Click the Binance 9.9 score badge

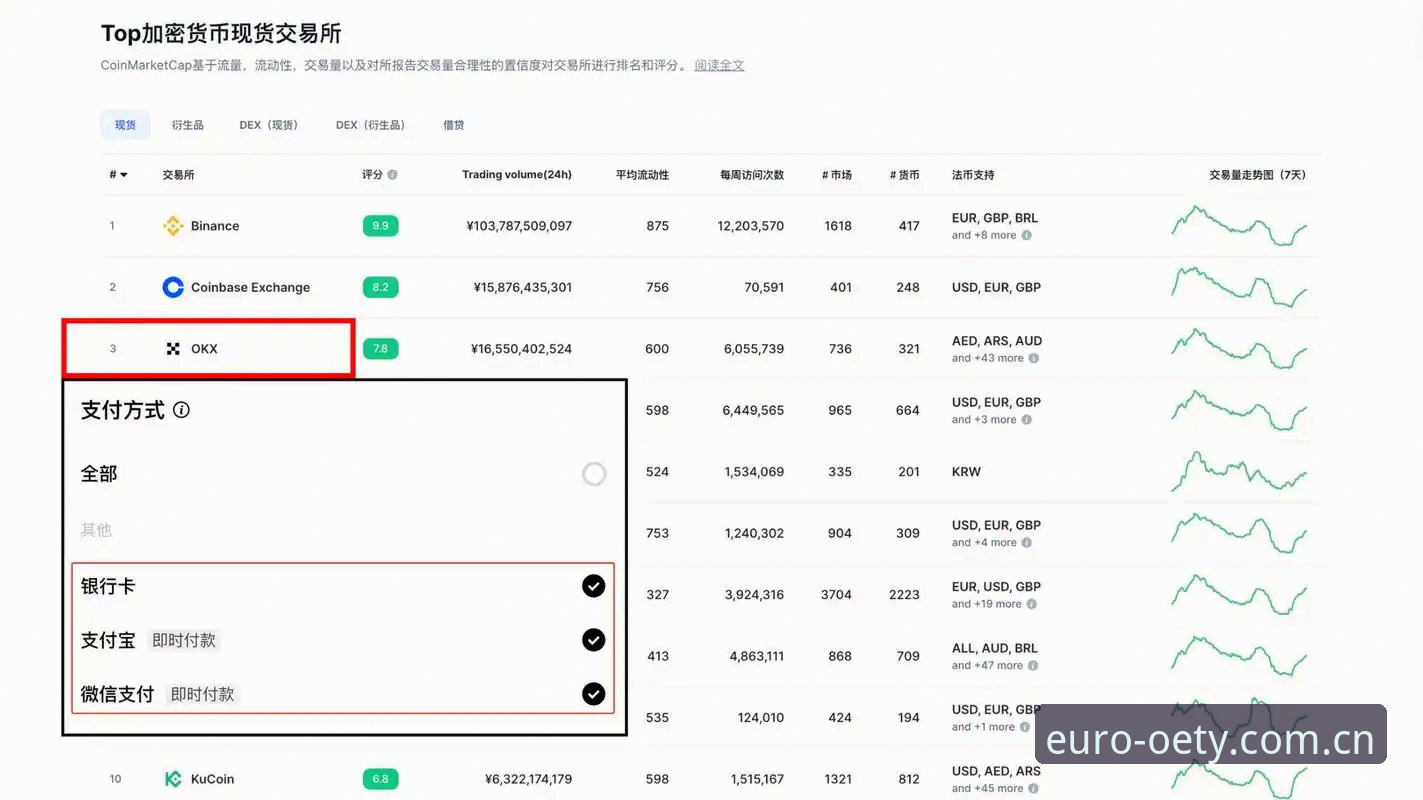[x=381, y=226]
